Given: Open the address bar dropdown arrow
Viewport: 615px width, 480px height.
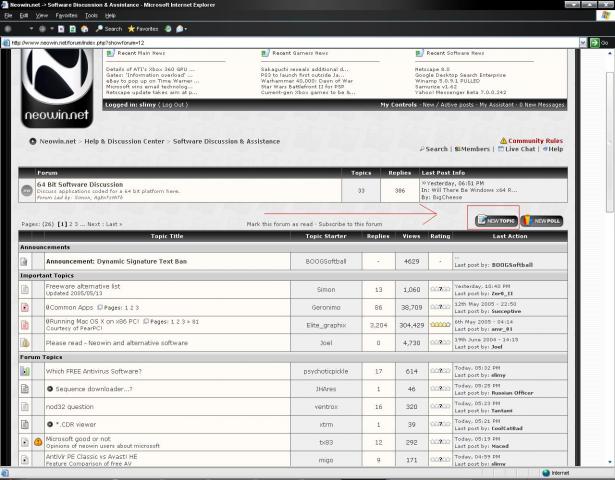Looking at the screenshot, I should coord(583,43).
